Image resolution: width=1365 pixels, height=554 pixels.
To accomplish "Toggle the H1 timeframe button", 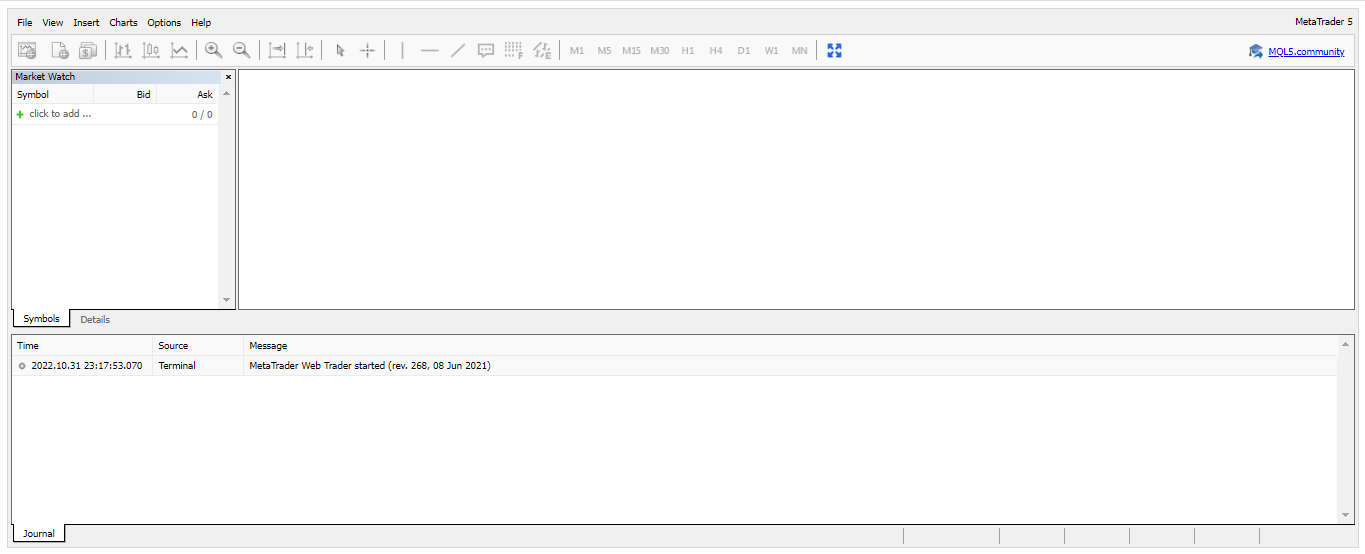I will pyautogui.click(x=687, y=50).
